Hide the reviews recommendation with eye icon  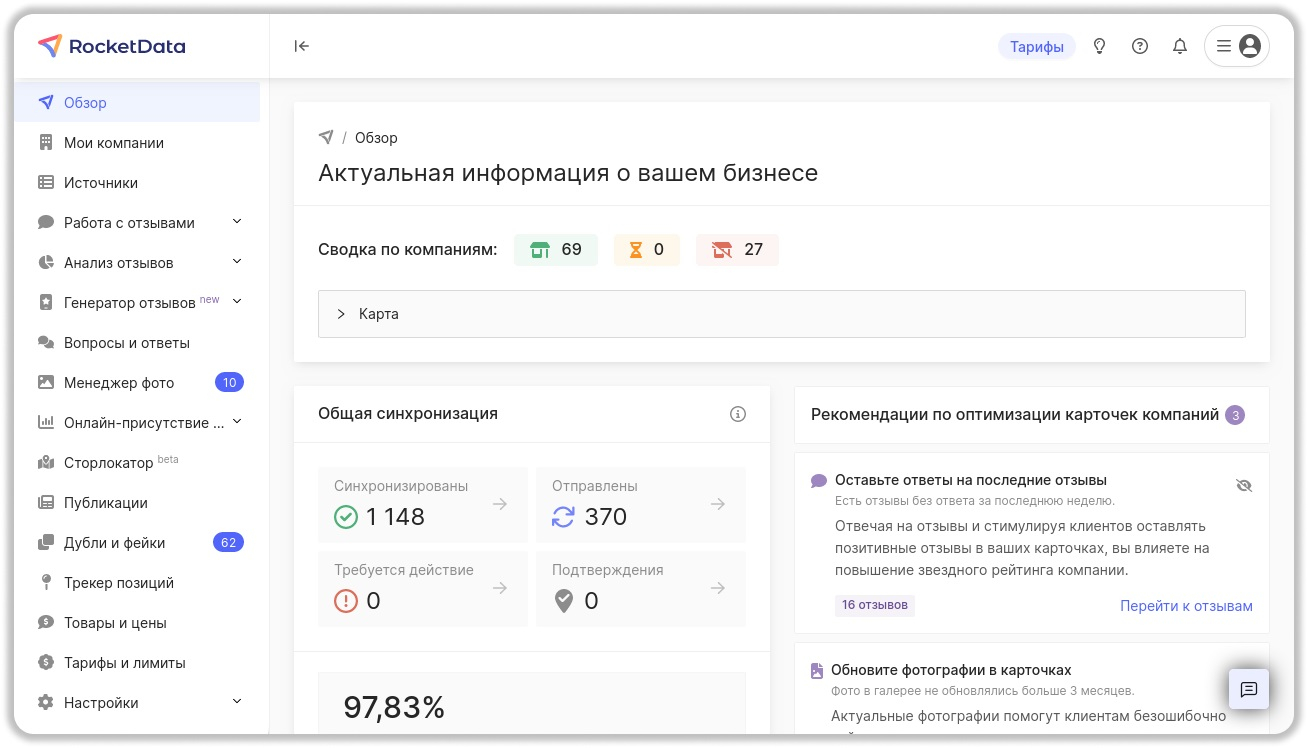1244,485
